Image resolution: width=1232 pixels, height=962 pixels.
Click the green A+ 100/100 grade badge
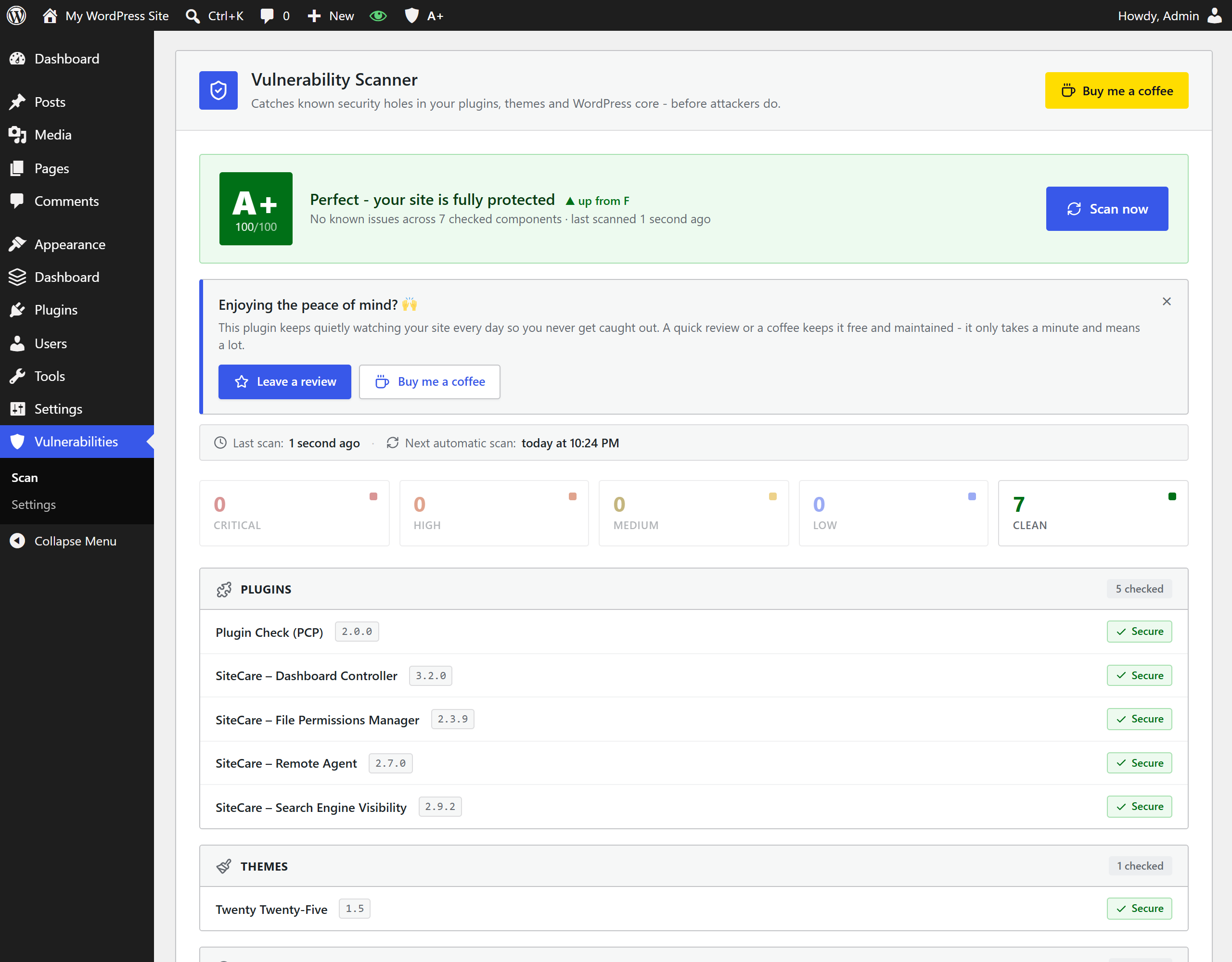[x=256, y=209]
